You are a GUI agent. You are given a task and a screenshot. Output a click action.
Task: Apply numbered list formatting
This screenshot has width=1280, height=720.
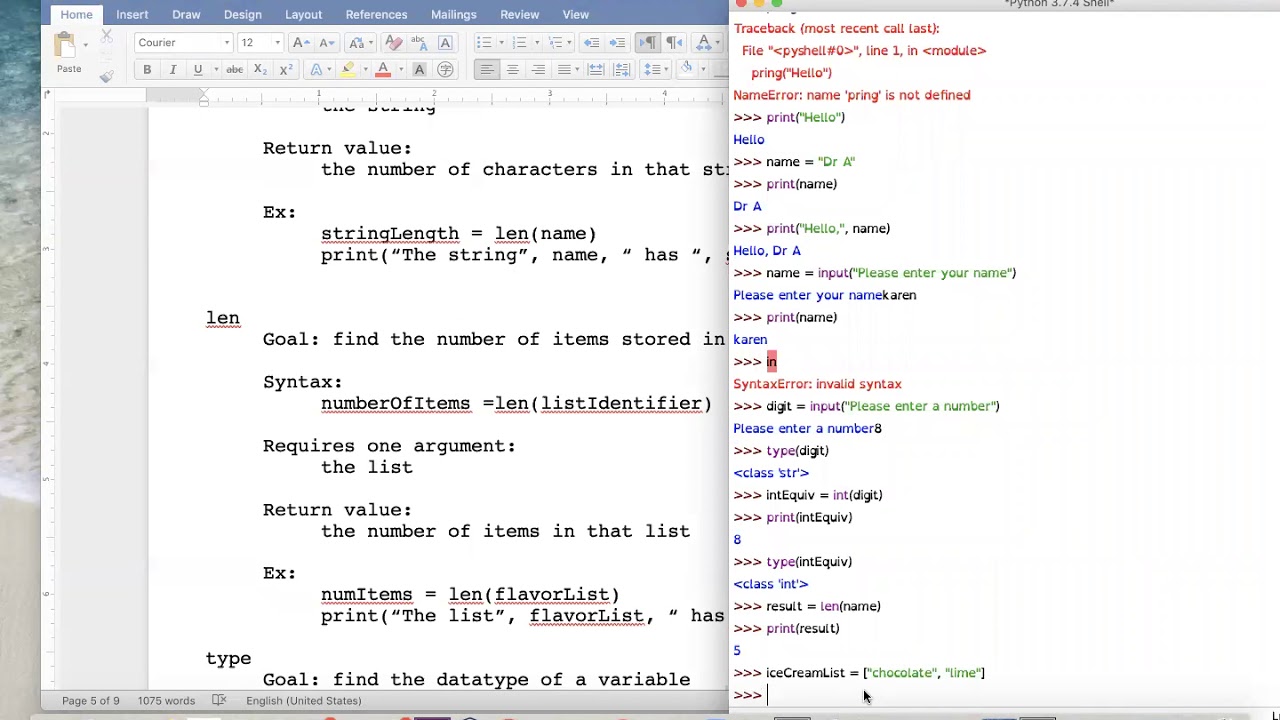pyautogui.click(x=519, y=42)
